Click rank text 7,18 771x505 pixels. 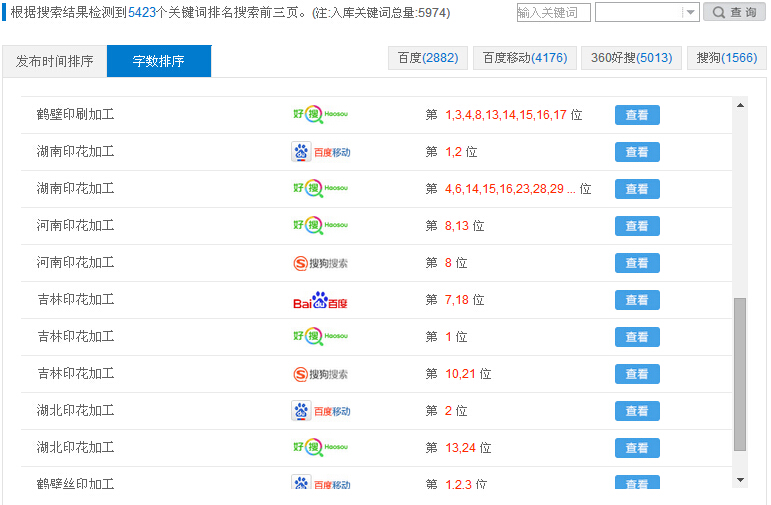tap(457, 300)
